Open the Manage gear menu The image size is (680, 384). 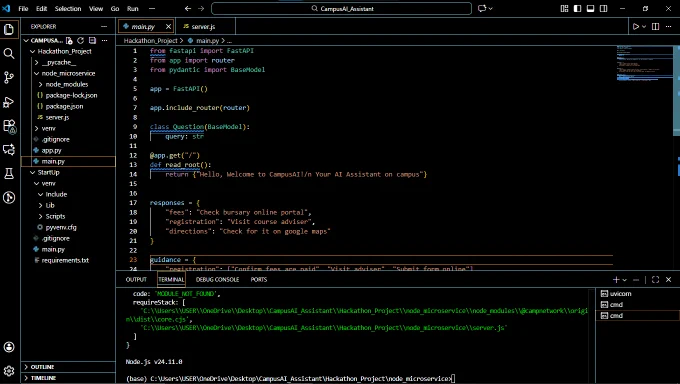9,371
